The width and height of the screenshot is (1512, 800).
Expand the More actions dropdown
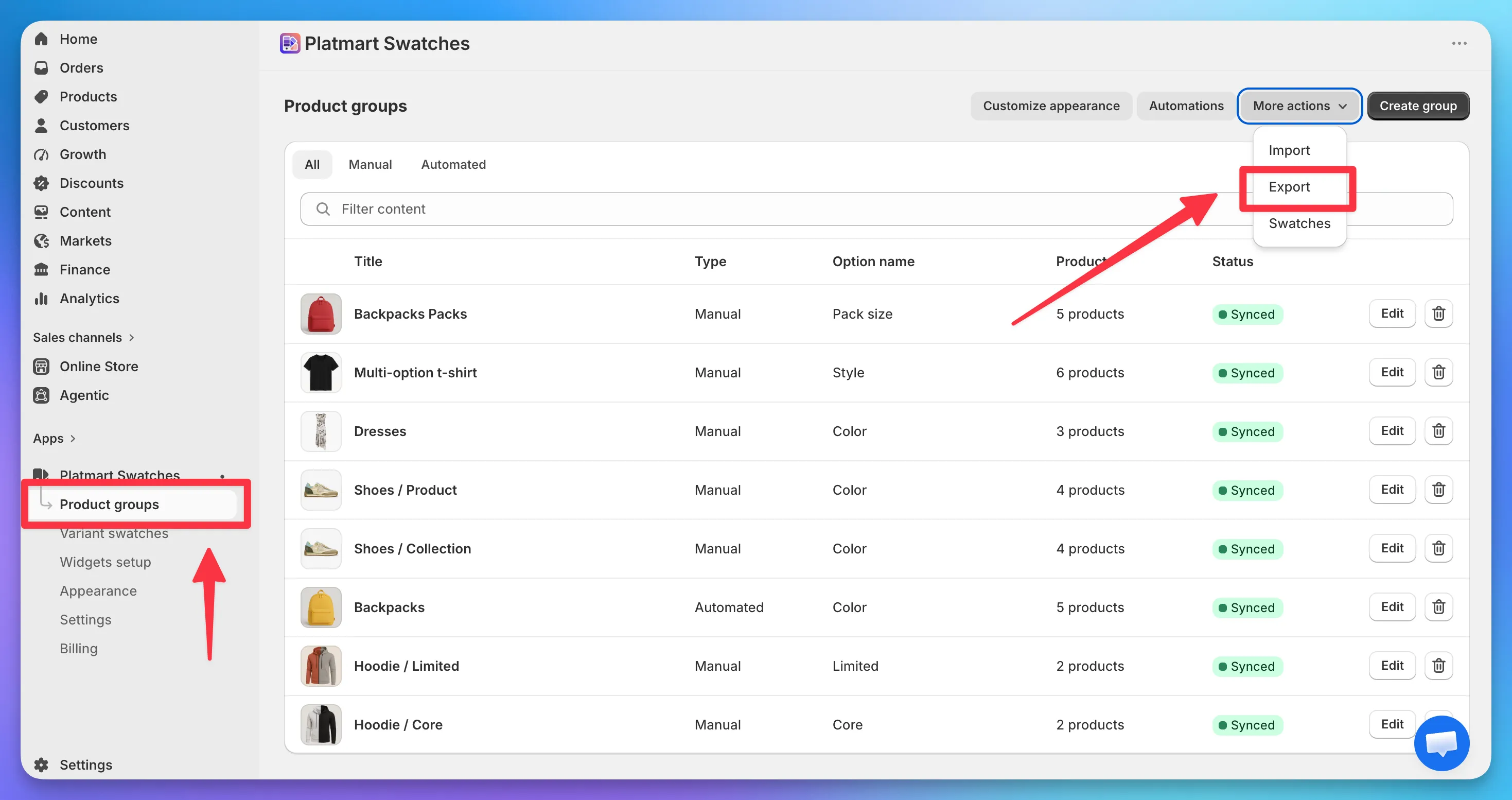coord(1299,106)
